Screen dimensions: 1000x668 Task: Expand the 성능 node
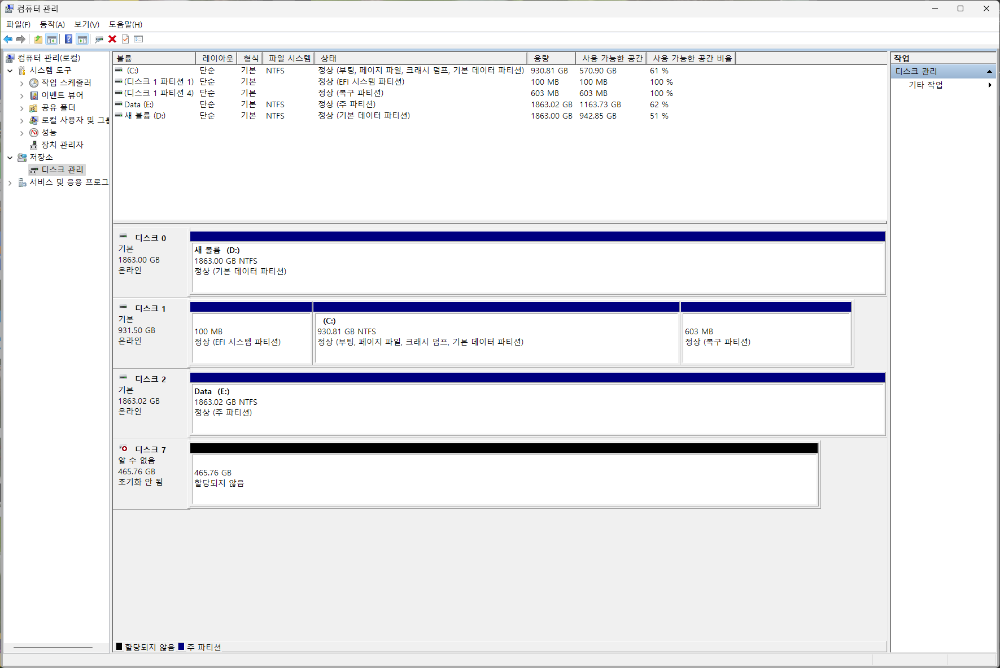[22, 133]
